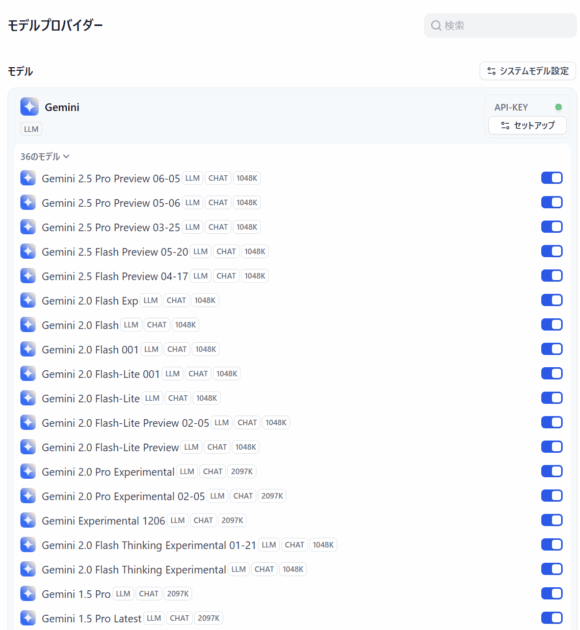The width and height of the screenshot is (580, 630).
Task: Click the Gemini 2.5 Pro Preview 06-05 icon
Action: tap(28, 178)
